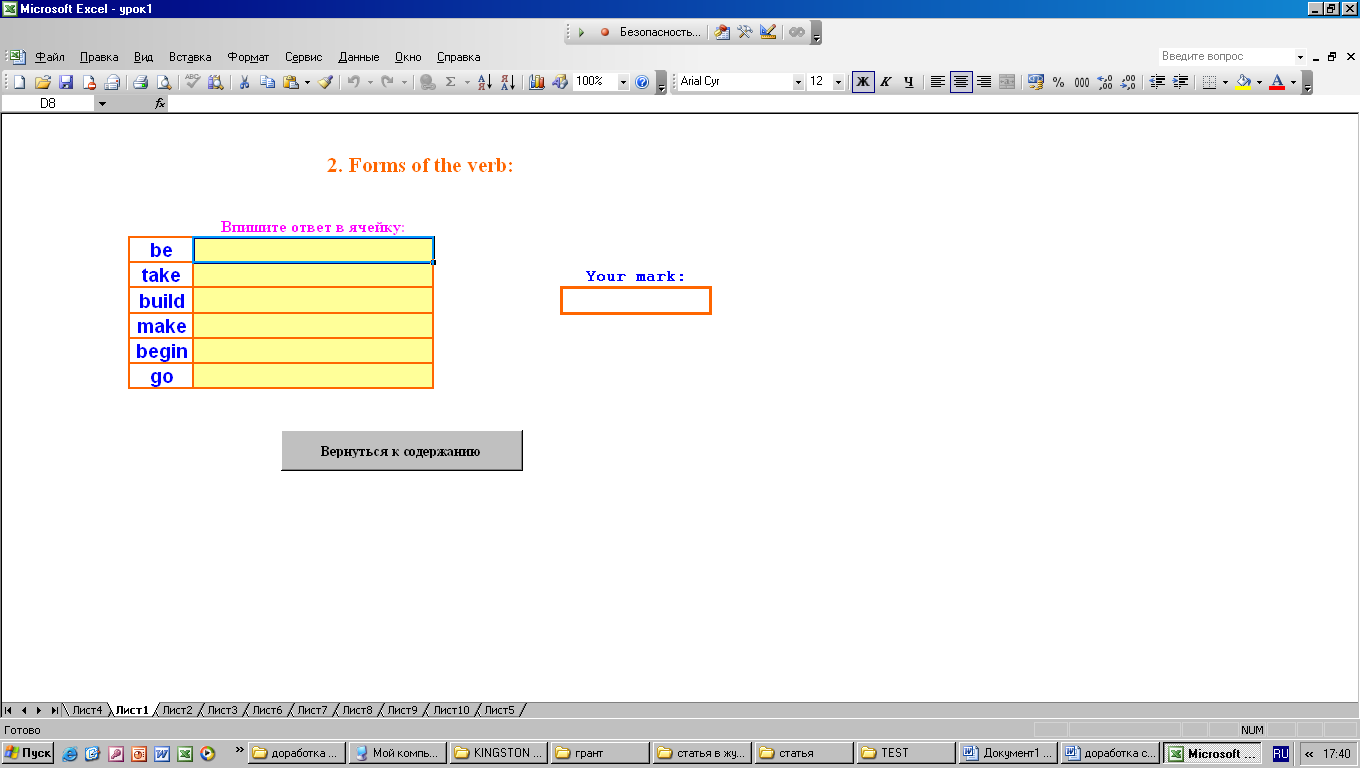Toggle Align Right
Screen dimensions: 1360x768
(984, 82)
